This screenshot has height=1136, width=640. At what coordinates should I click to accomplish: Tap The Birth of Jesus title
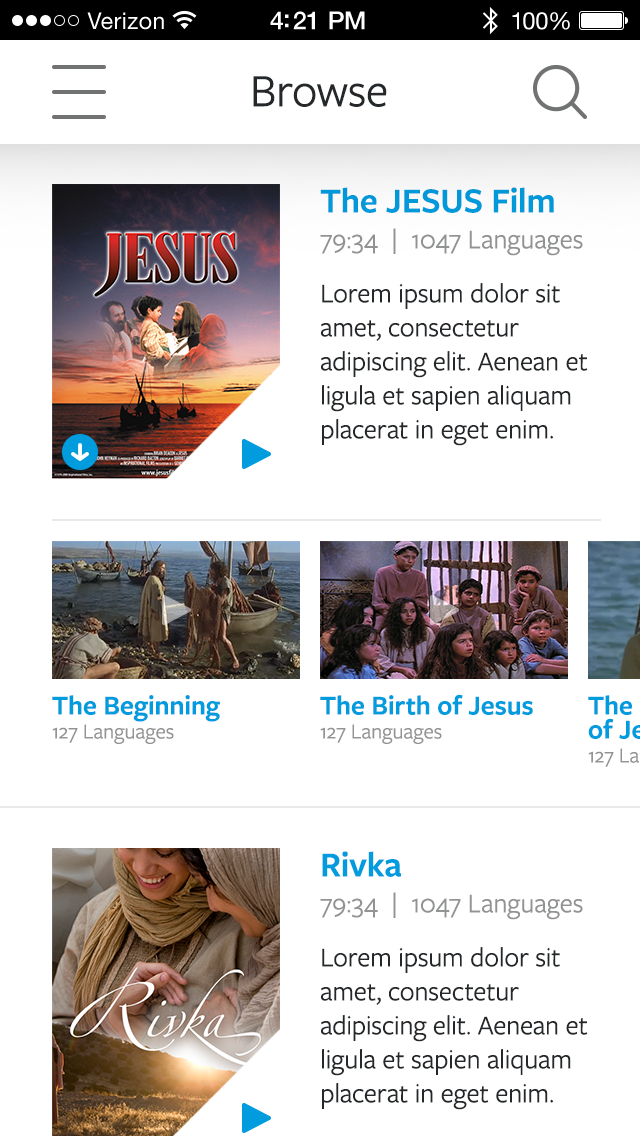[427, 706]
